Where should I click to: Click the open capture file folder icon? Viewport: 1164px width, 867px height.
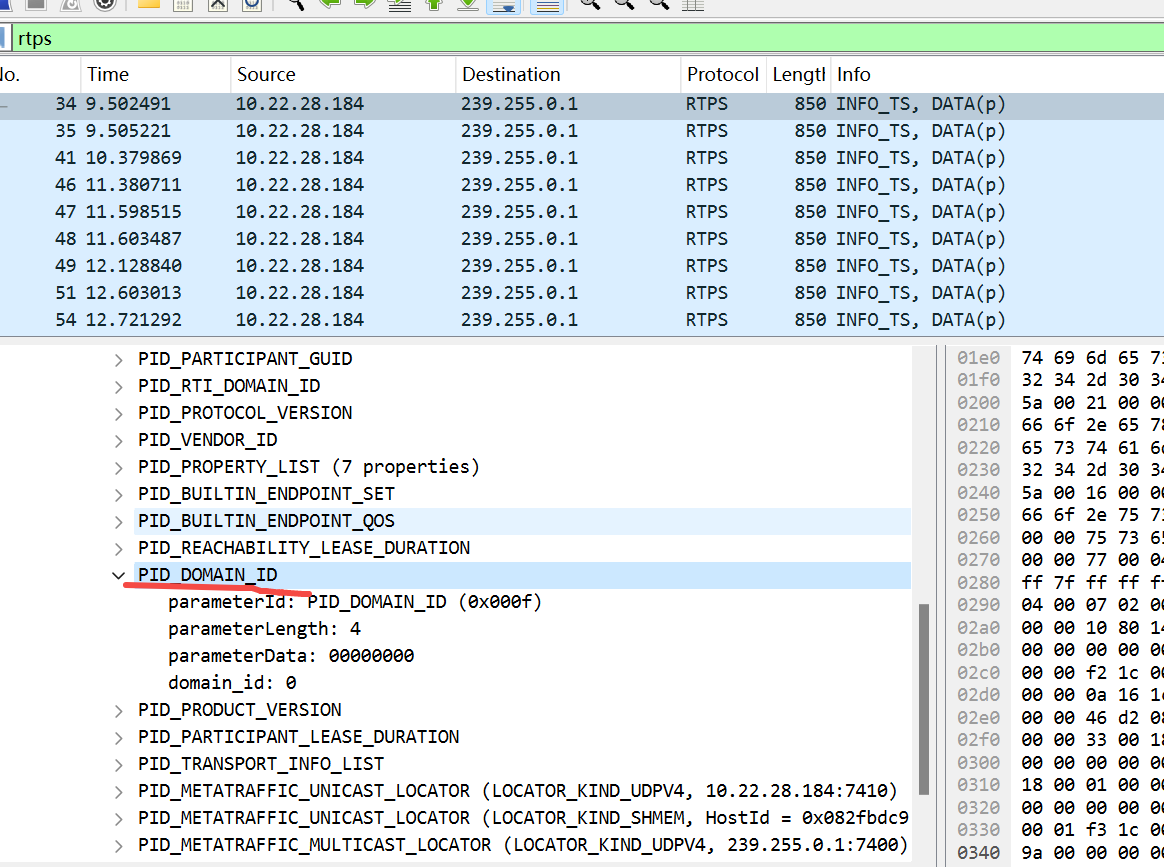(x=149, y=4)
